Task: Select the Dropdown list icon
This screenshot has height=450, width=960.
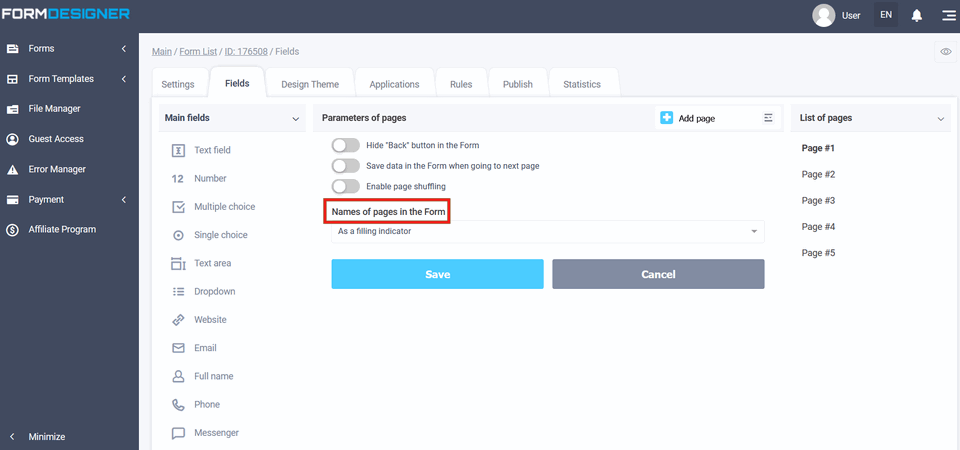Action: 178,291
